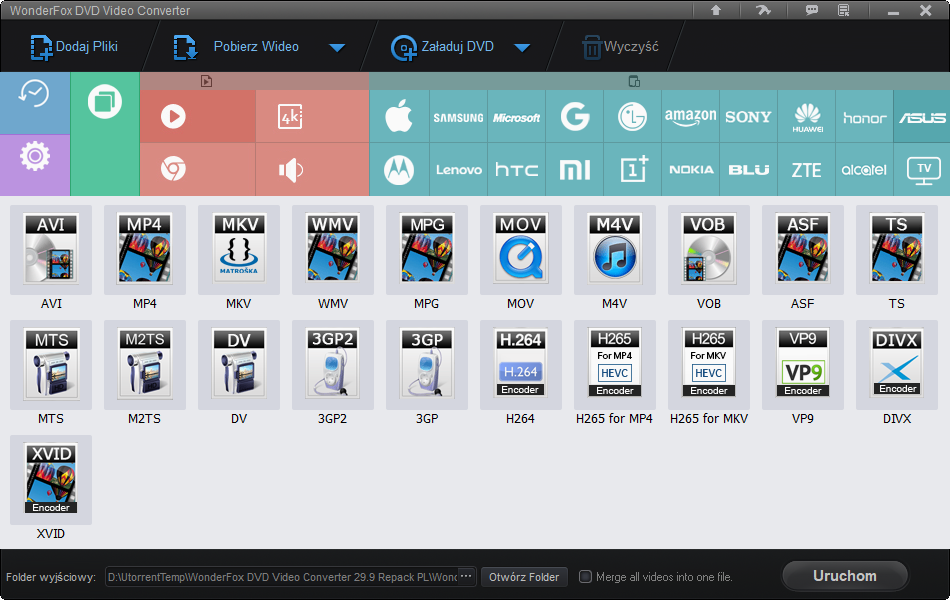Viewport: 950px width, 600px height.
Task: Select the AVI output format
Action: [51, 250]
